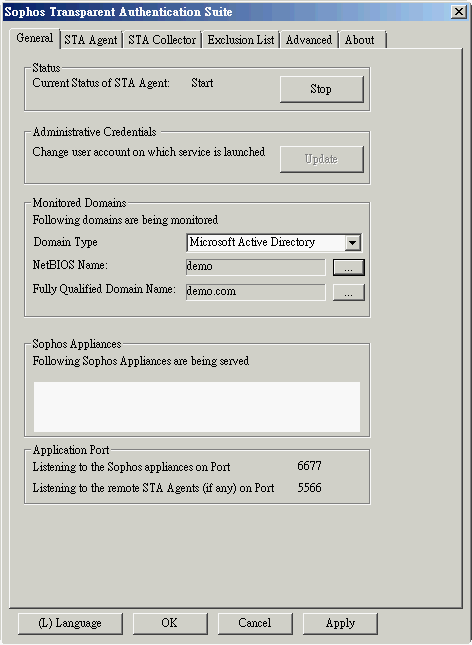Click the Listening to the Sophos appliances label
472x645 pixels.
click(x=131, y=467)
